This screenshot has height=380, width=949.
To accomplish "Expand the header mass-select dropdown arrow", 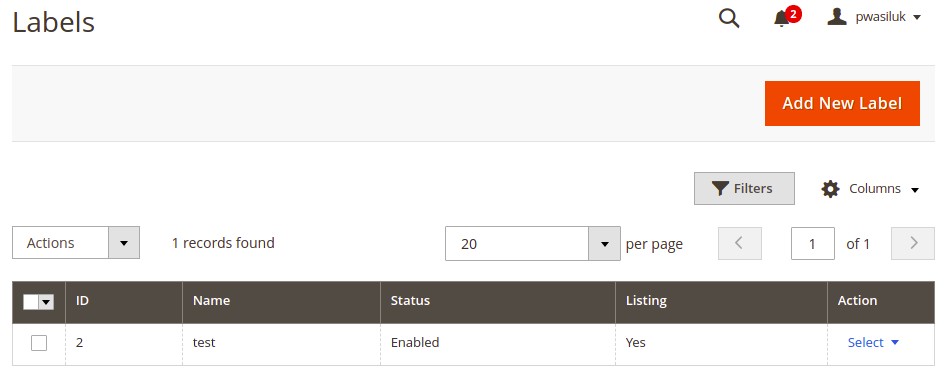I will (46, 301).
